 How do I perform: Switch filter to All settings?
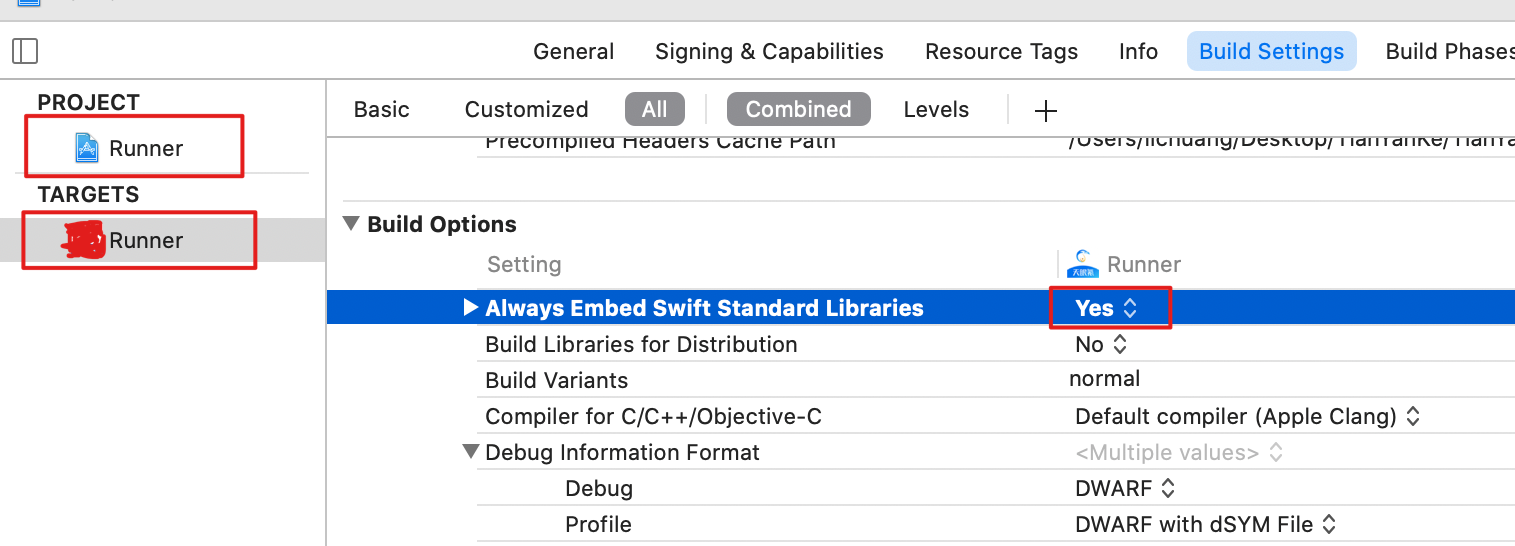tap(654, 109)
